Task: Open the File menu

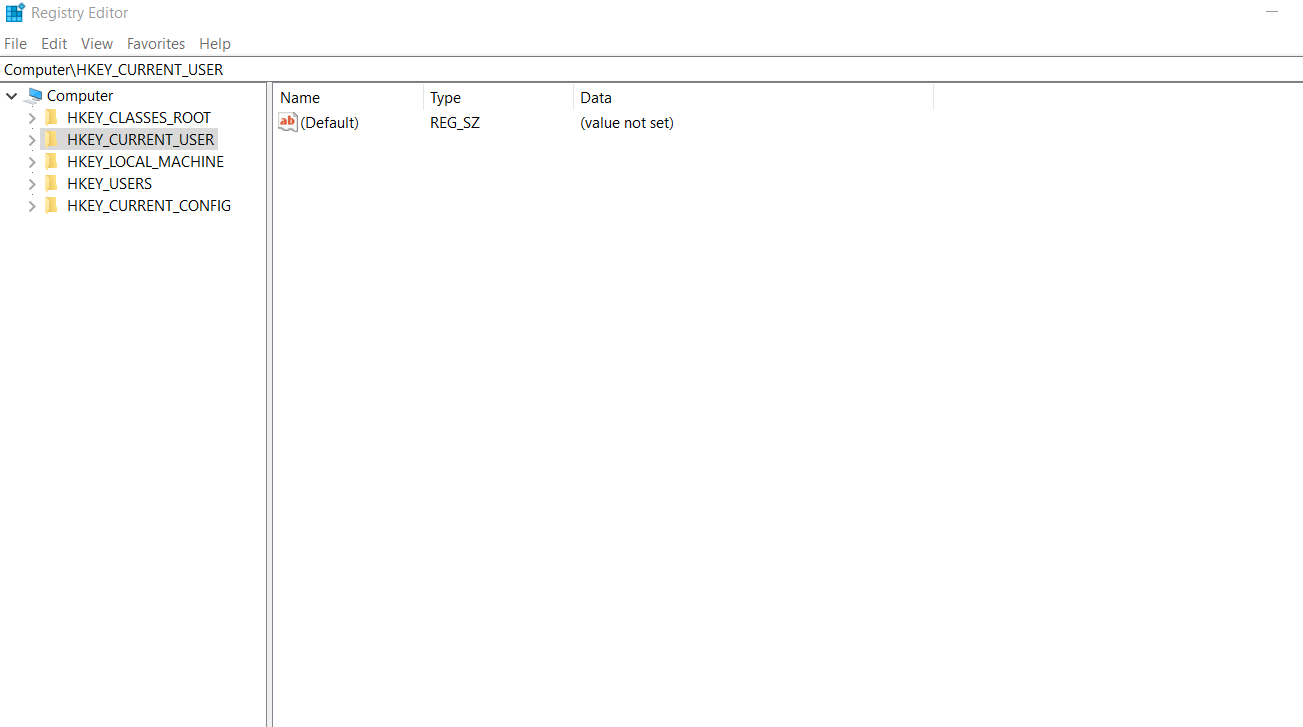Action: click(x=15, y=44)
